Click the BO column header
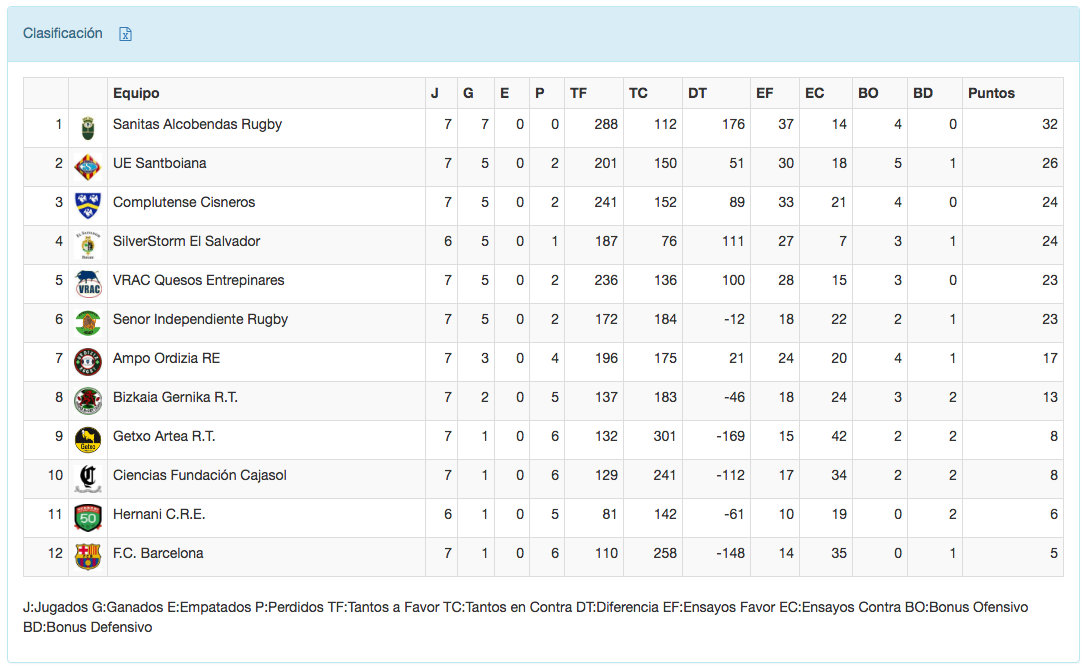Image resolution: width=1086 pixels, height=672 pixels. pos(868,93)
